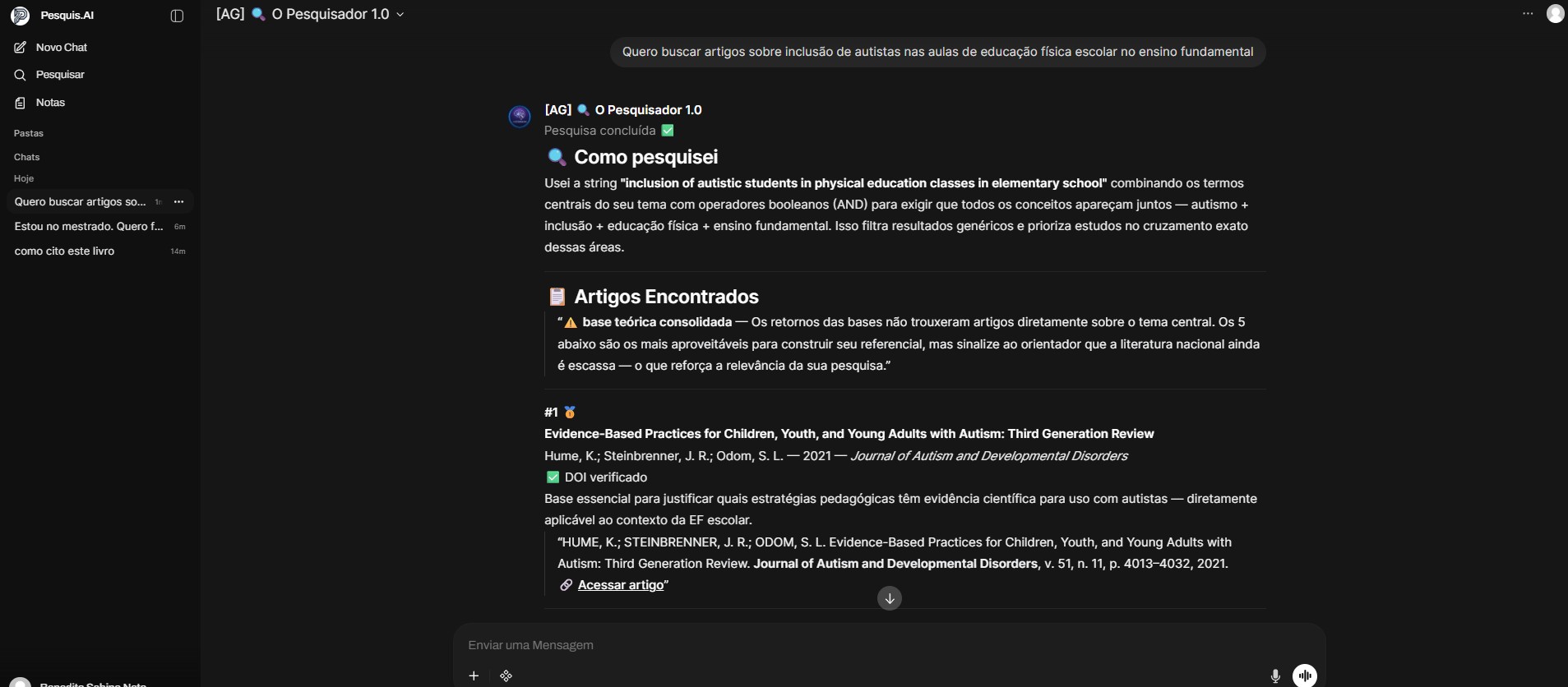Click the user message bubble text
The image size is (1568, 687).
937,52
